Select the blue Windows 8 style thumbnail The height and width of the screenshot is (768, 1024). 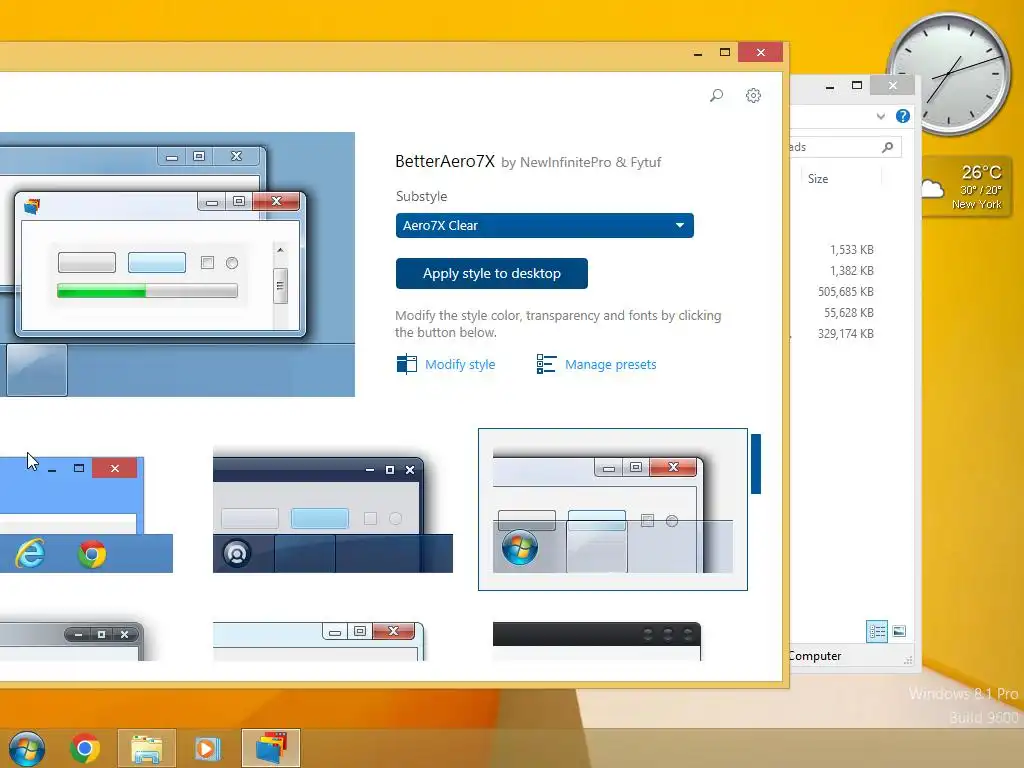point(86,515)
